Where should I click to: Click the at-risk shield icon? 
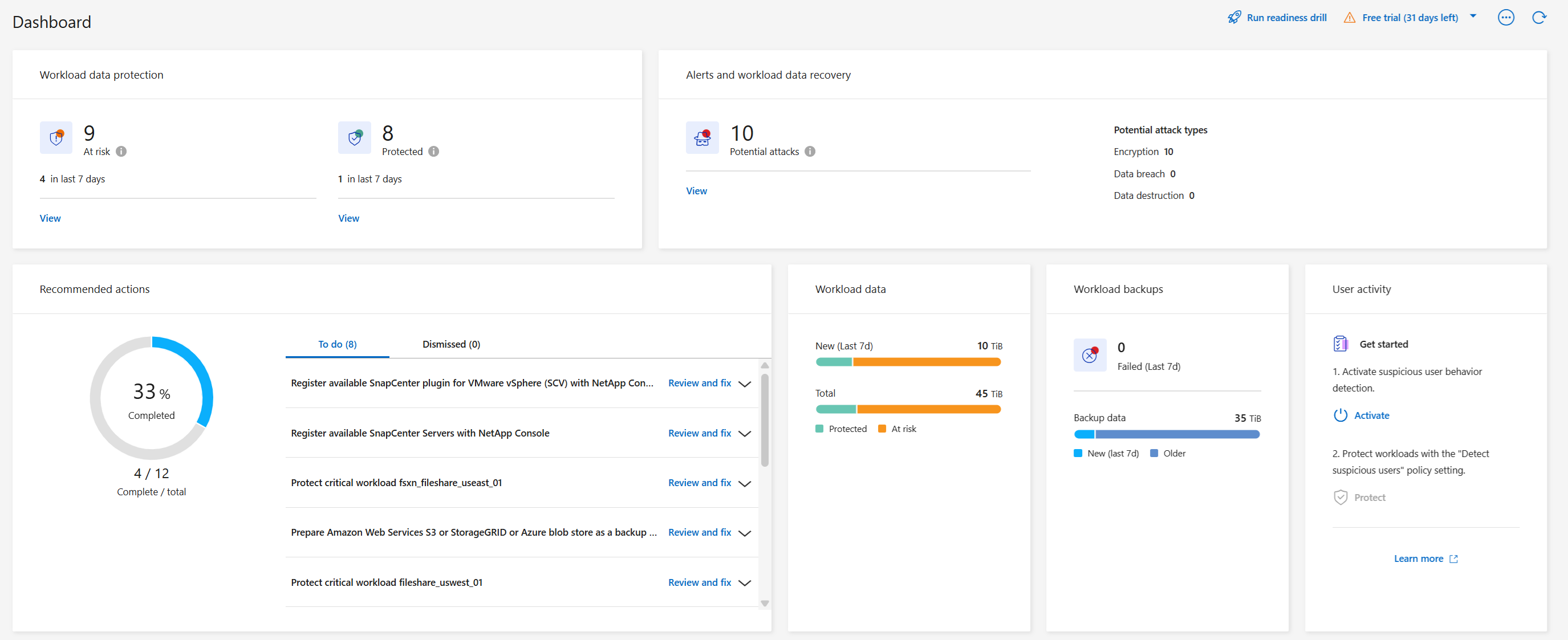[x=56, y=138]
